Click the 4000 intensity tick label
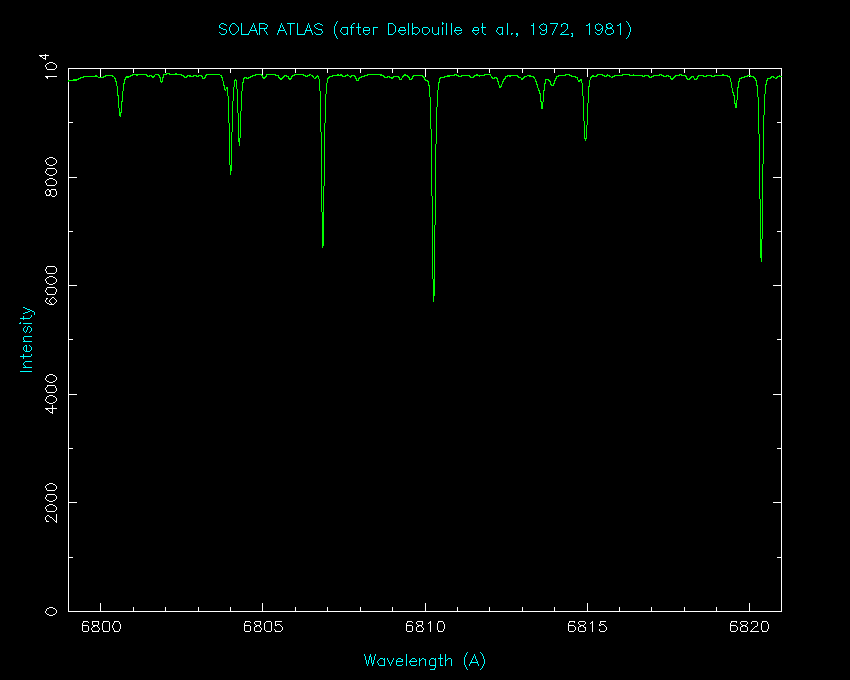Screen dimensions: 850x680 coord(51,394)
